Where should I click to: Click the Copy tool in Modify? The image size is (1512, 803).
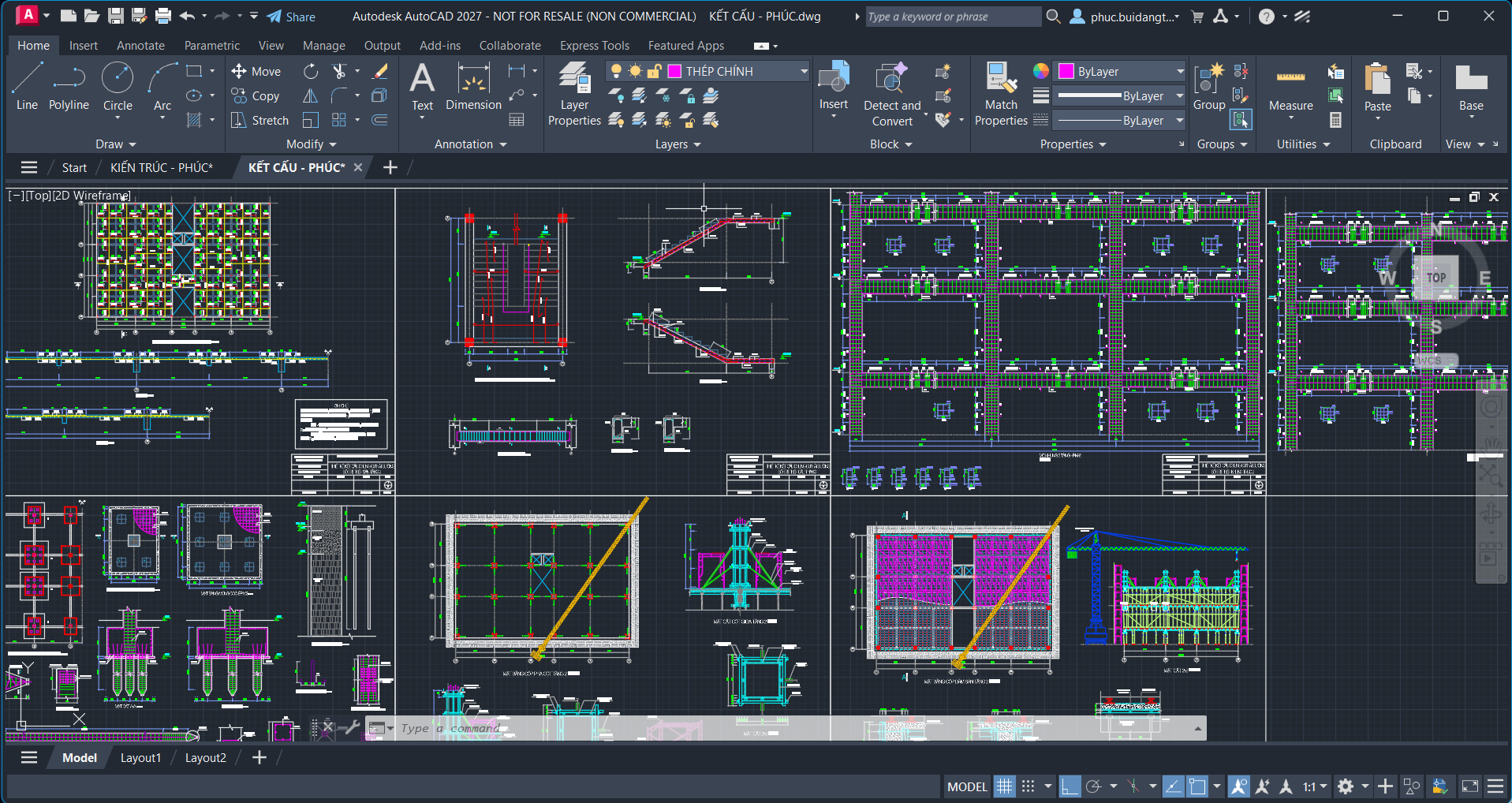[256, 95]
